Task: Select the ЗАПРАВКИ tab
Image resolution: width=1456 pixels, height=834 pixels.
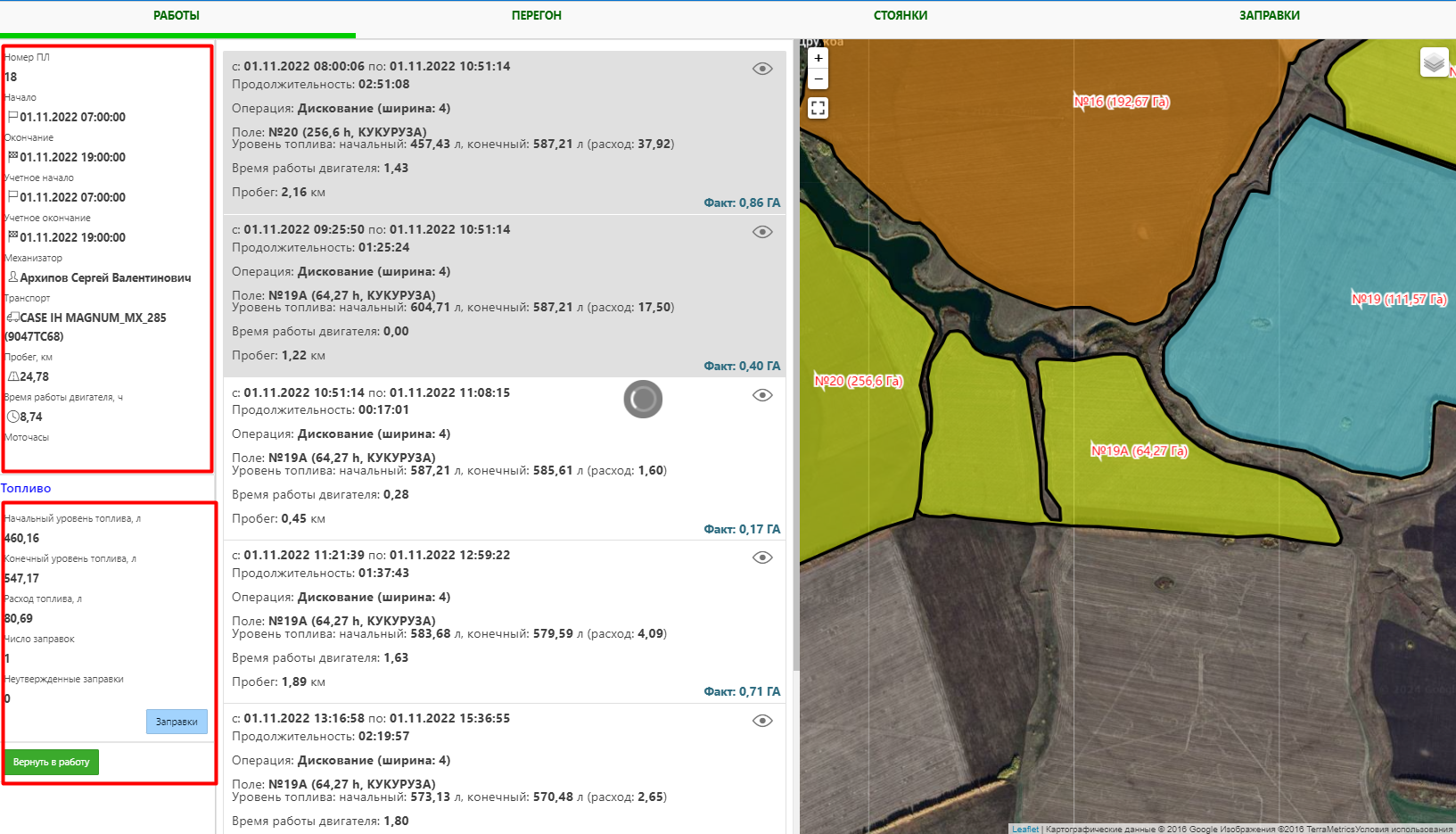Action: tap(1269, 15)
